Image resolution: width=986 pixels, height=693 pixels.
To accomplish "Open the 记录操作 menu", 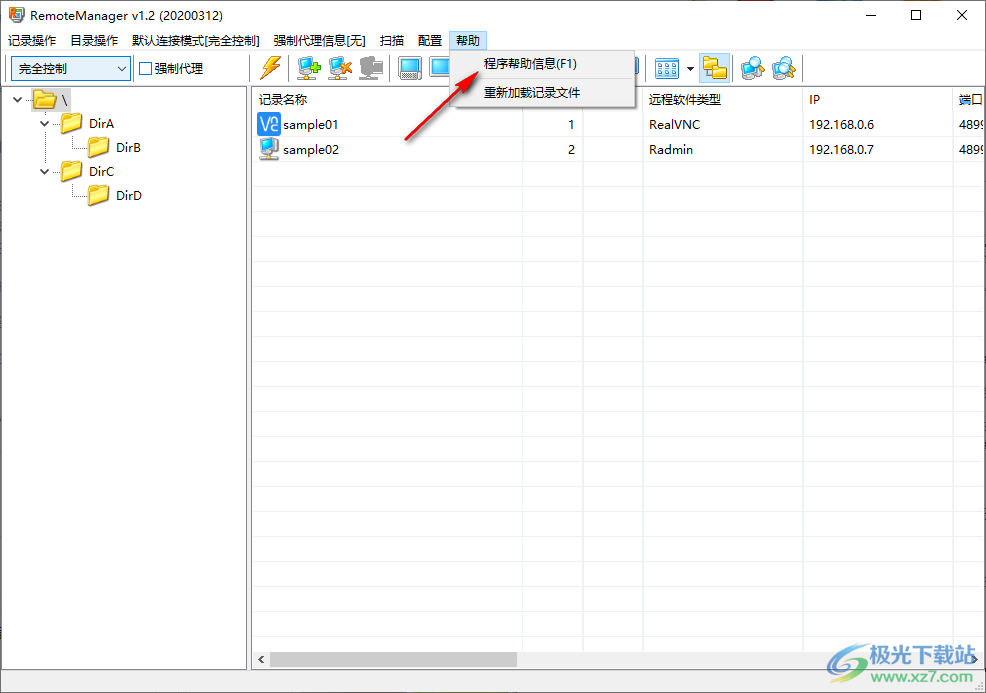I will tap(32, 40).
